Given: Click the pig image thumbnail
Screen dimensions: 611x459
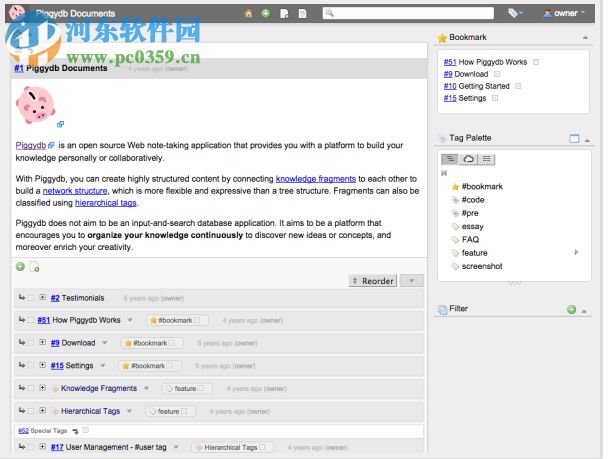Looking at the screenshot, I should (35, 105).
